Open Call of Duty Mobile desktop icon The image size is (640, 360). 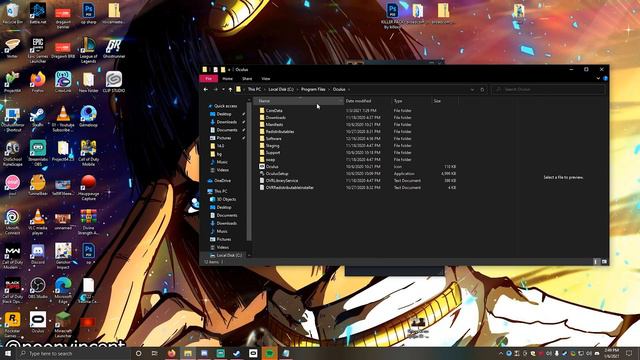[88, 153]
